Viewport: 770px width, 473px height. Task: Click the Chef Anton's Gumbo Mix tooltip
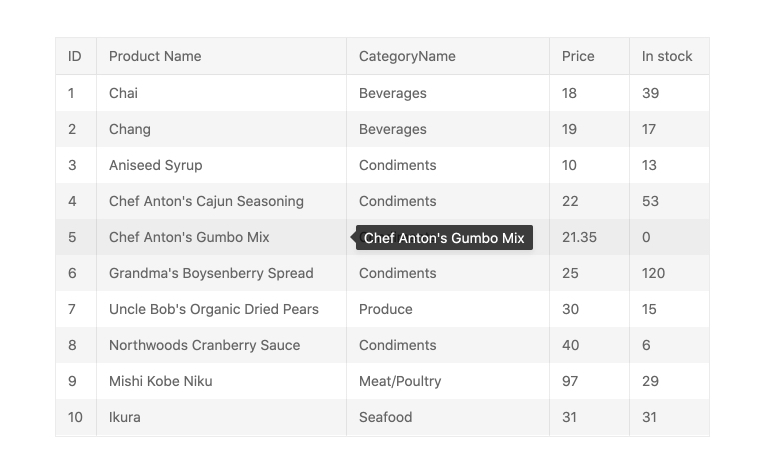click(444, 238)
